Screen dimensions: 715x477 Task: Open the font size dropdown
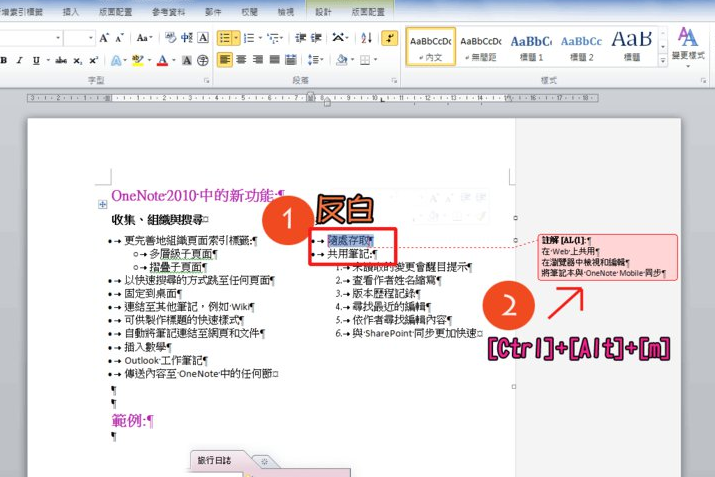coord(91,38)
